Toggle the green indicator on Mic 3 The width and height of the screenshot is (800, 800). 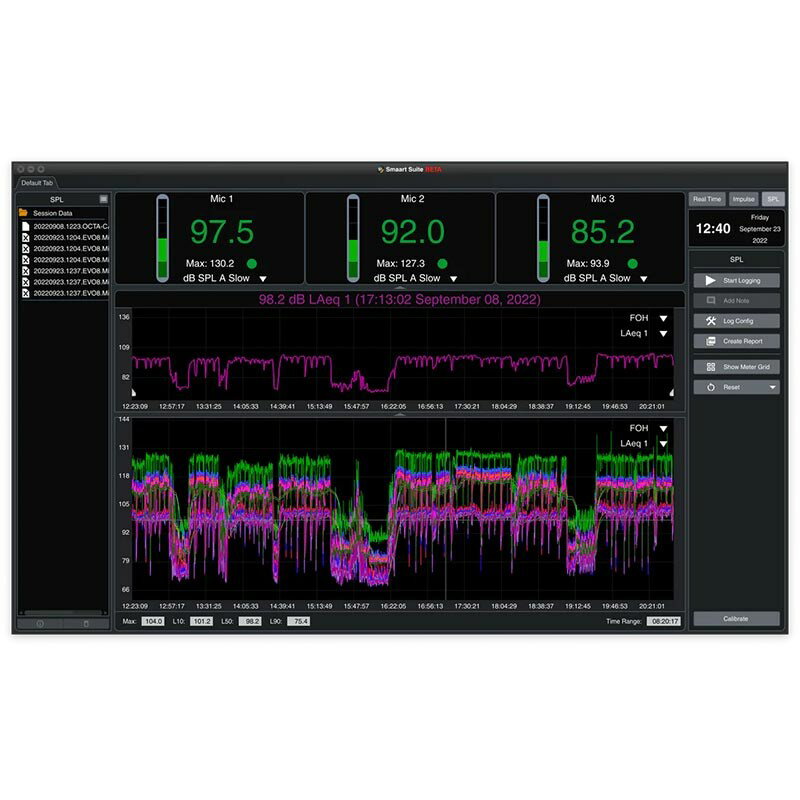pyautogui.click(x=632, y=264)
